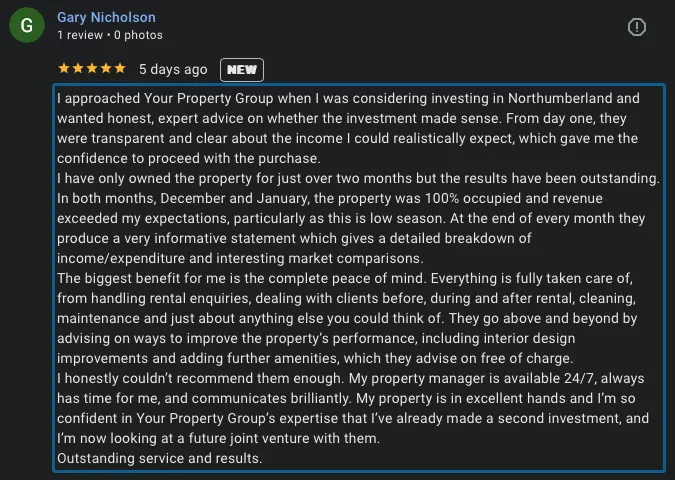Click the first rating star
This screenshot has width=675, height=480.
pos(64,68)
